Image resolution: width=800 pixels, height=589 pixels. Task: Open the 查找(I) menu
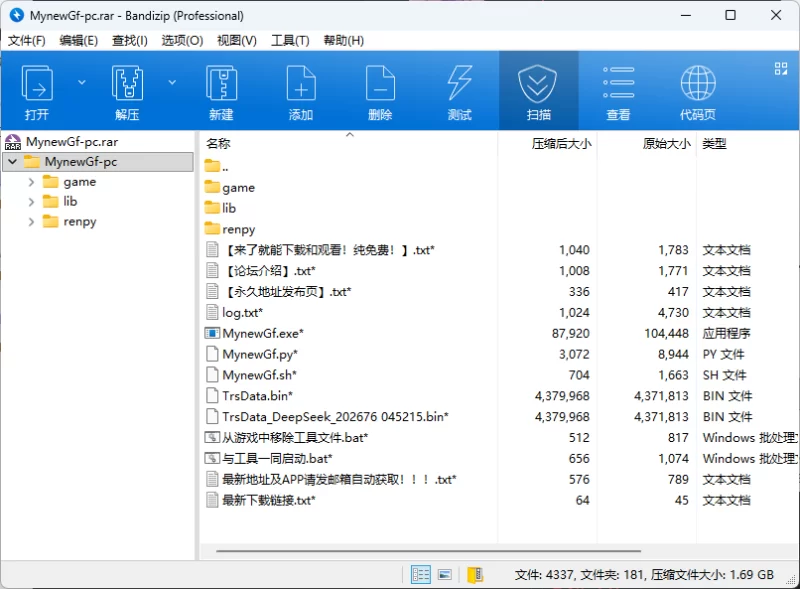point(130,40)
